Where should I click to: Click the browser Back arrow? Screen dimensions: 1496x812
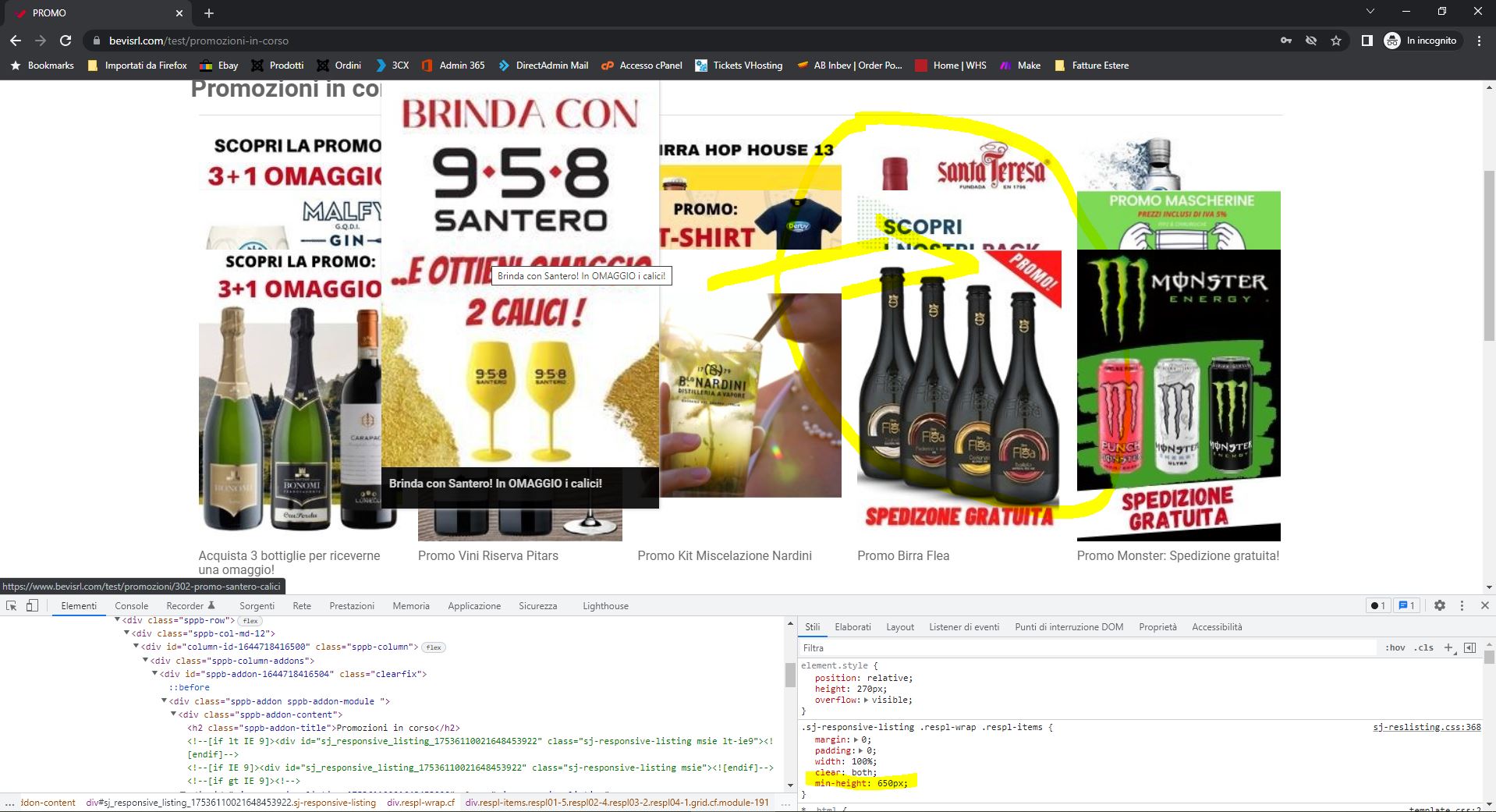pos(16,41)
